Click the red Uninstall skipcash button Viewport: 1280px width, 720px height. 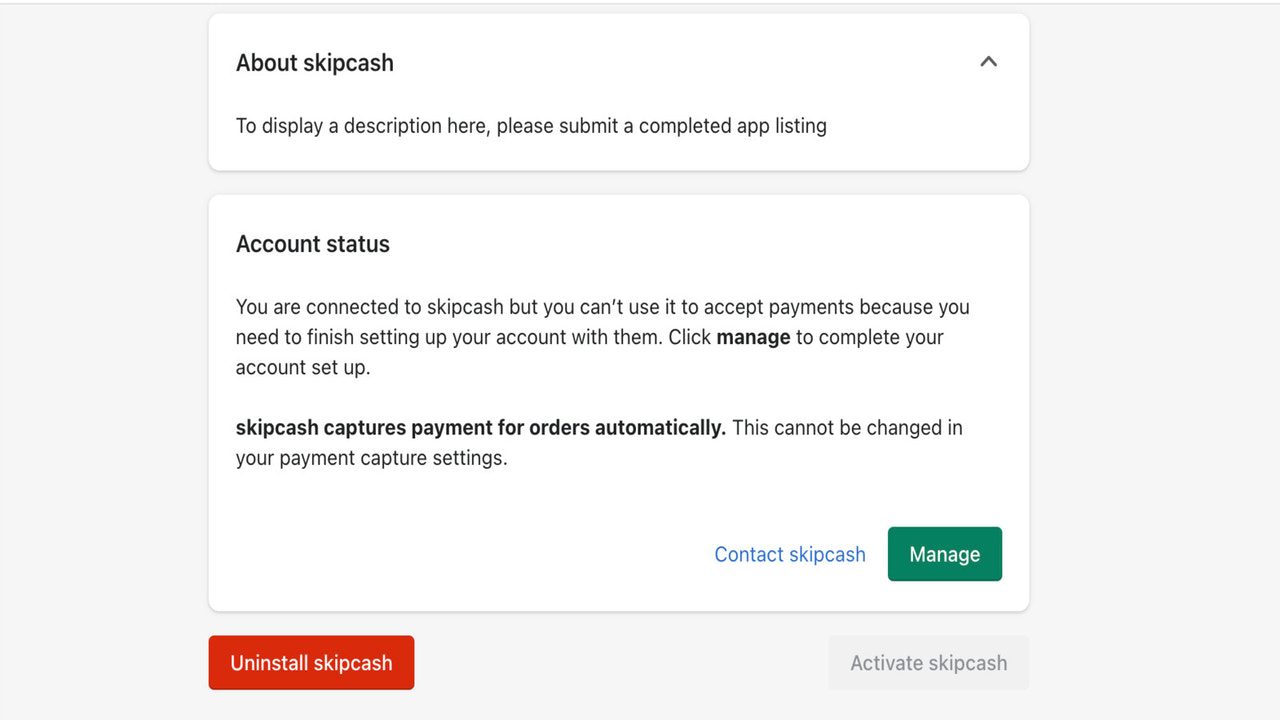pyautogui.click(x=311, y=663)
